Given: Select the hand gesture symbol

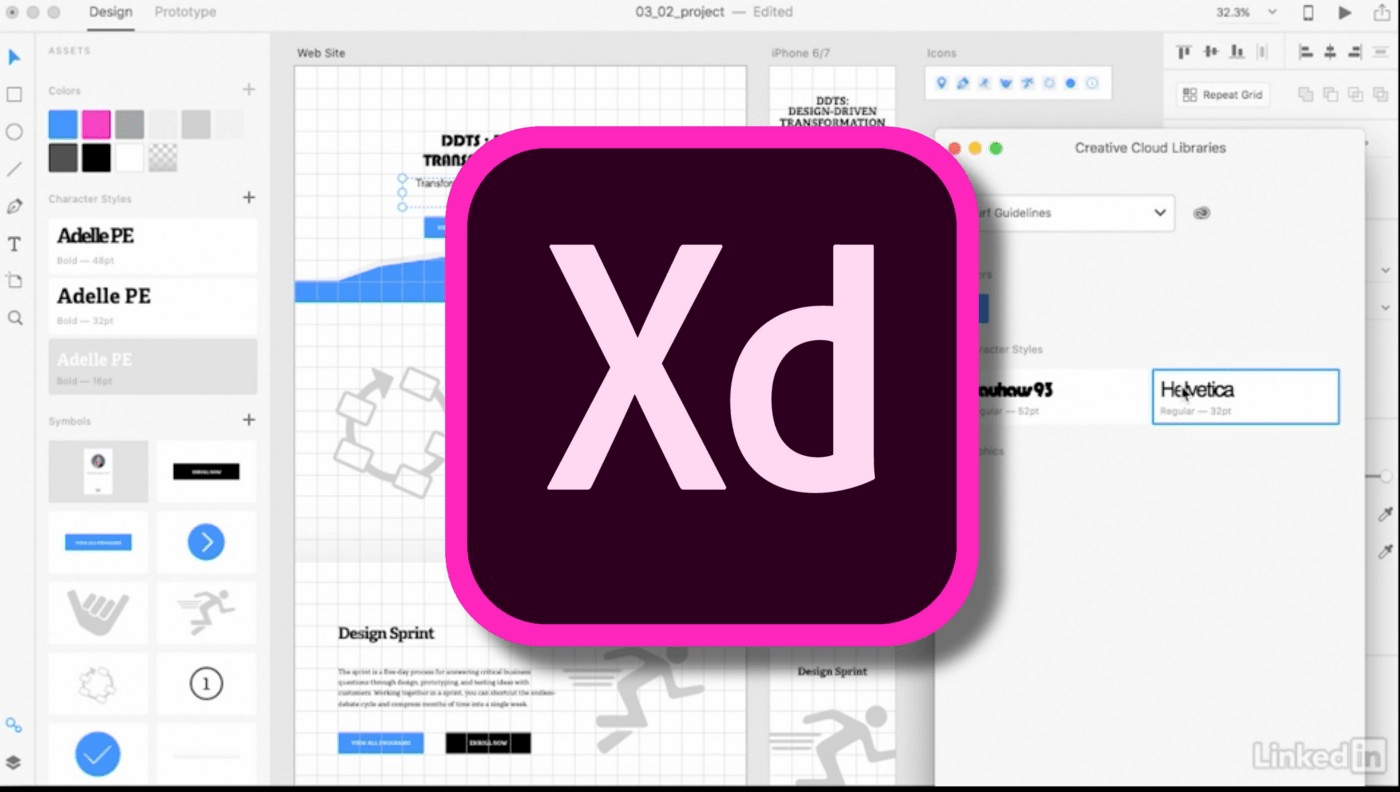Looking at the screenshot, I should 98,613.
